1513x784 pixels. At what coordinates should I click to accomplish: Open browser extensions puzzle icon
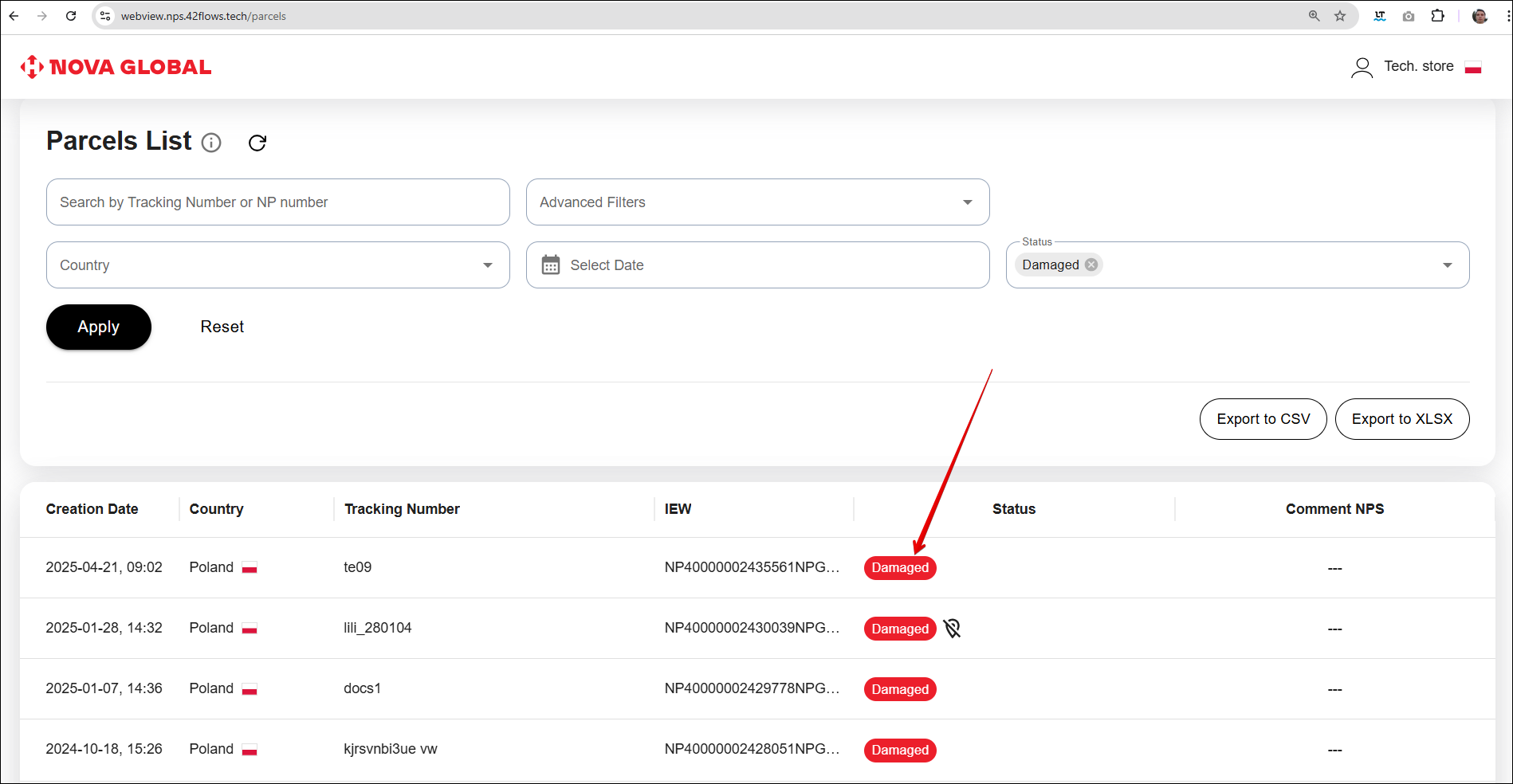(x=1437, y=16)
